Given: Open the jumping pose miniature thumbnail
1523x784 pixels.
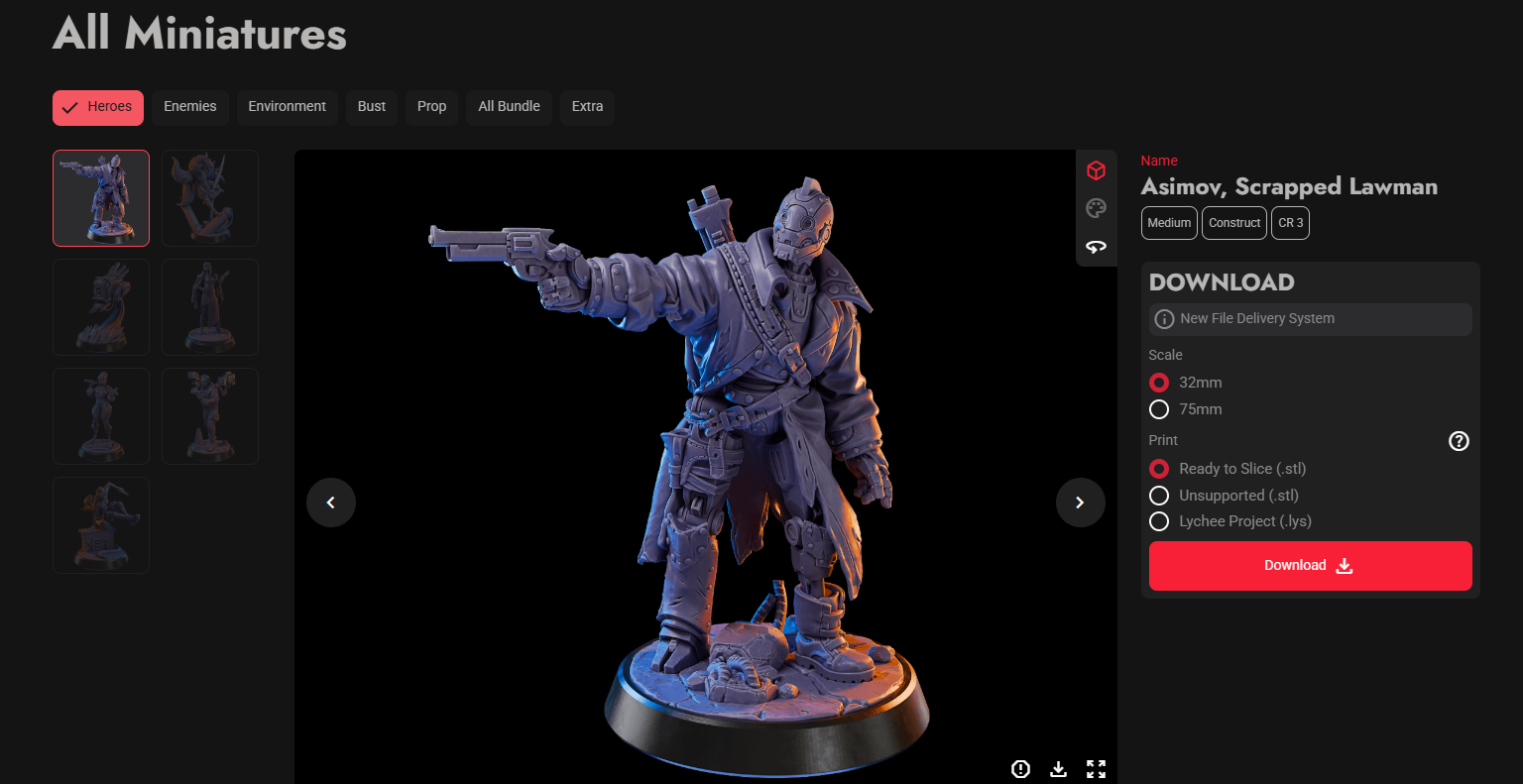Looking at the screenshot, I should click(x=100, y=524).
